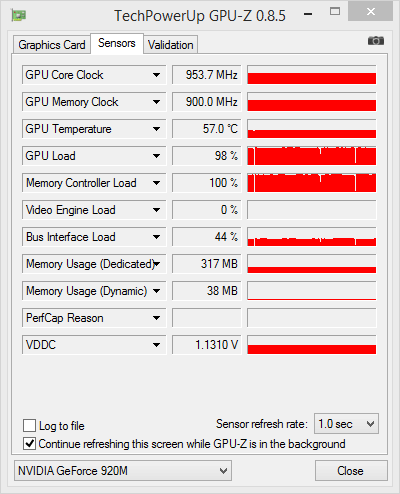Screen dimensions: 400x494
Task: Maximize the GPU-Z window
Action: tap(335, 12)
